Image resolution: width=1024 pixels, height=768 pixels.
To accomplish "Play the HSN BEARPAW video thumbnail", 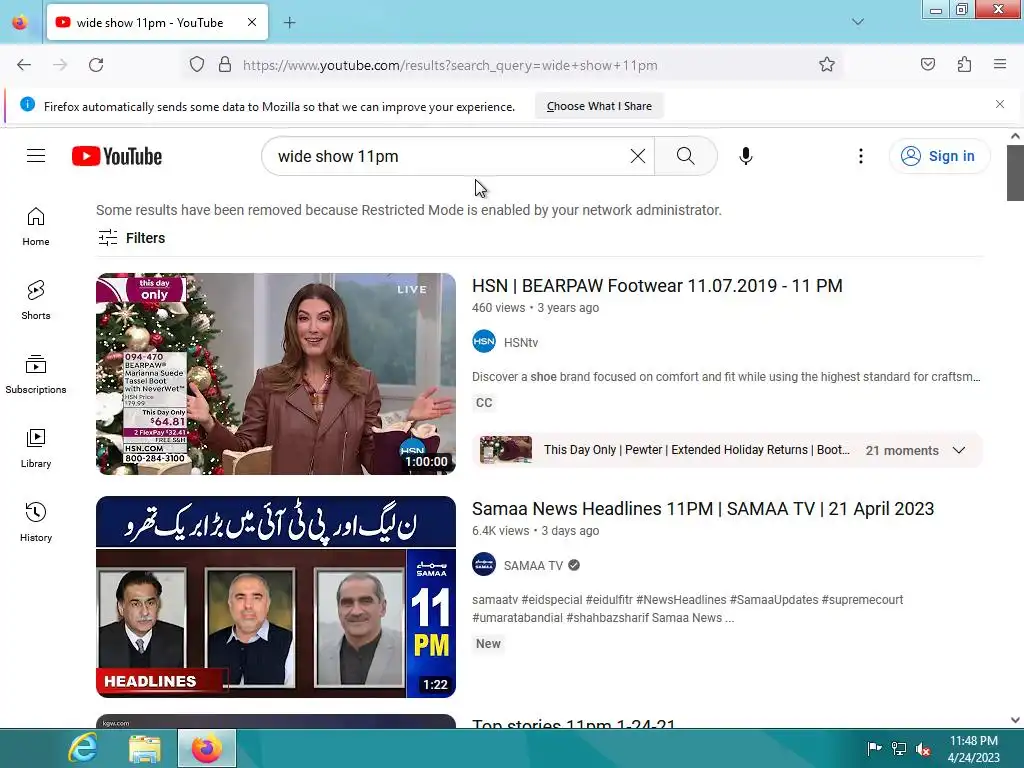I will (x=276, y=374).
